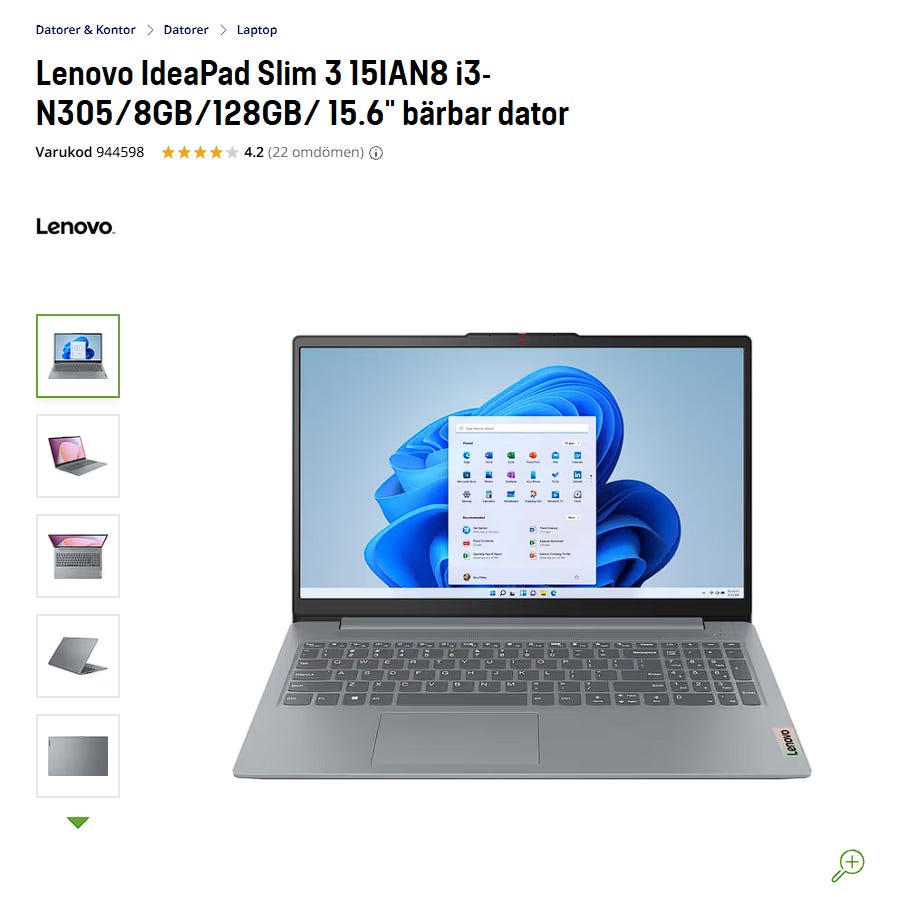
Task: Click the Varukod 944598 text
Action: (x=90, y=152)
